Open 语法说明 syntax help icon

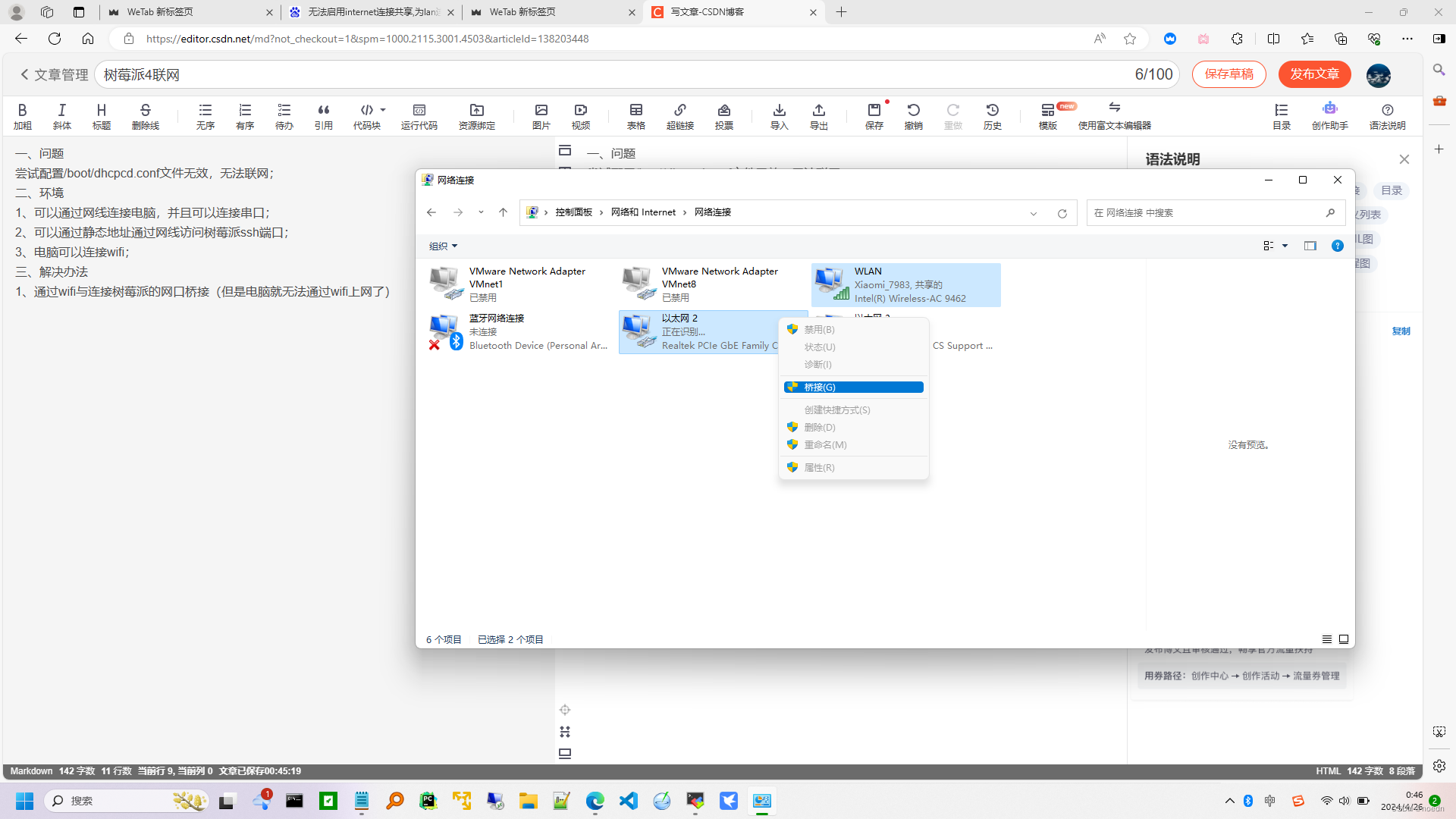point(1388,116)
